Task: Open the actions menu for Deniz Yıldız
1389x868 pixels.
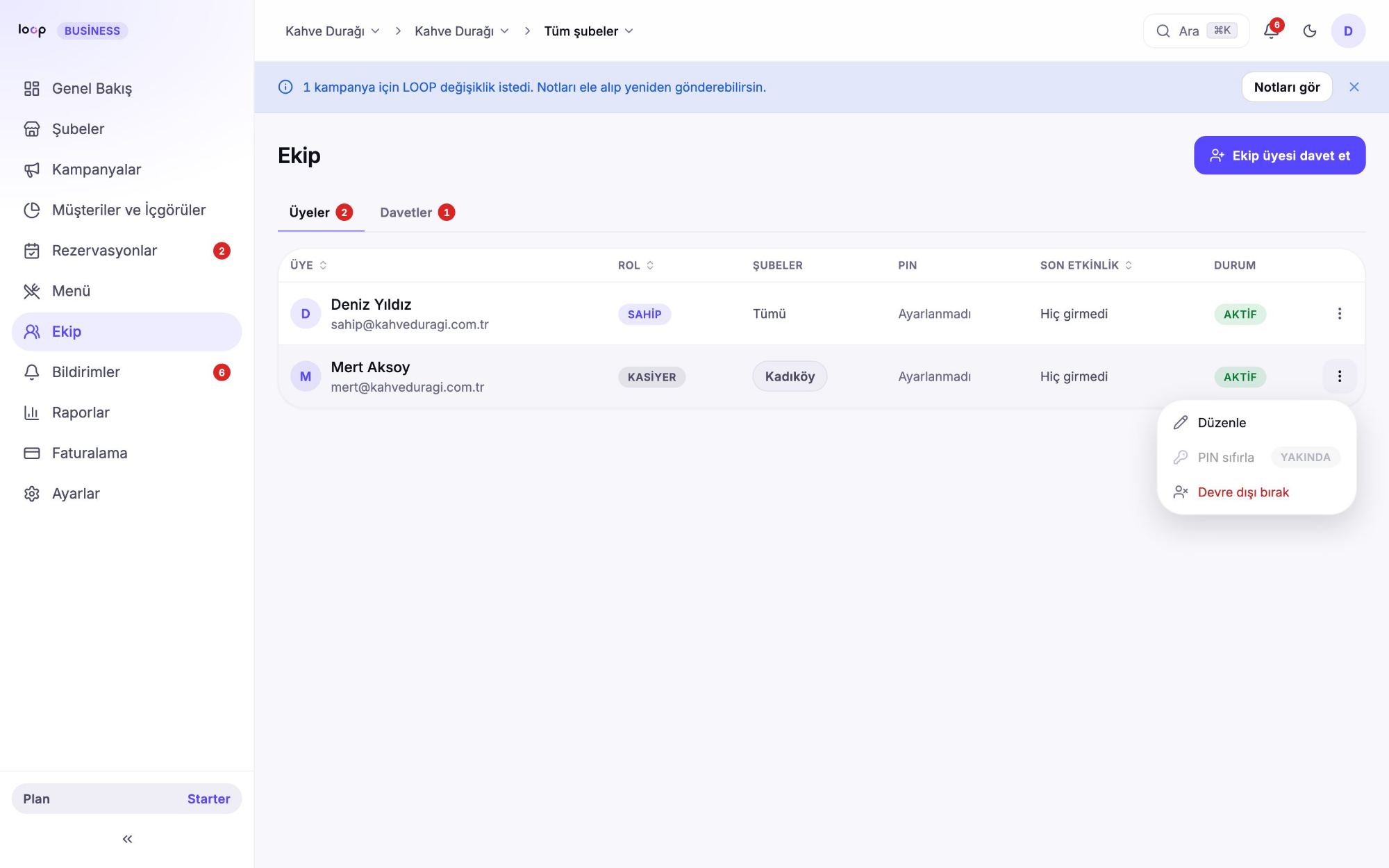Action: [1340, 314]
